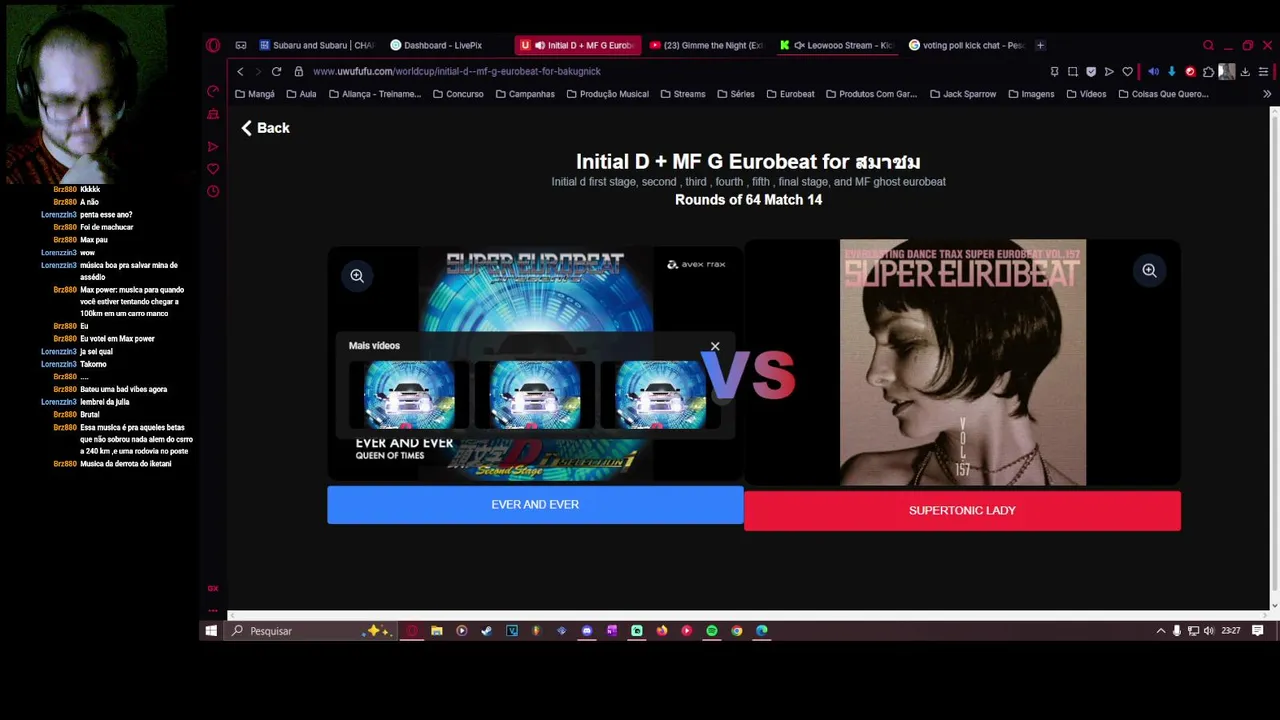This screenshot has width=1280, height=720.
Task: Open the Coisas Que Quero bookmarks folder
Action: coord(1163,94)
